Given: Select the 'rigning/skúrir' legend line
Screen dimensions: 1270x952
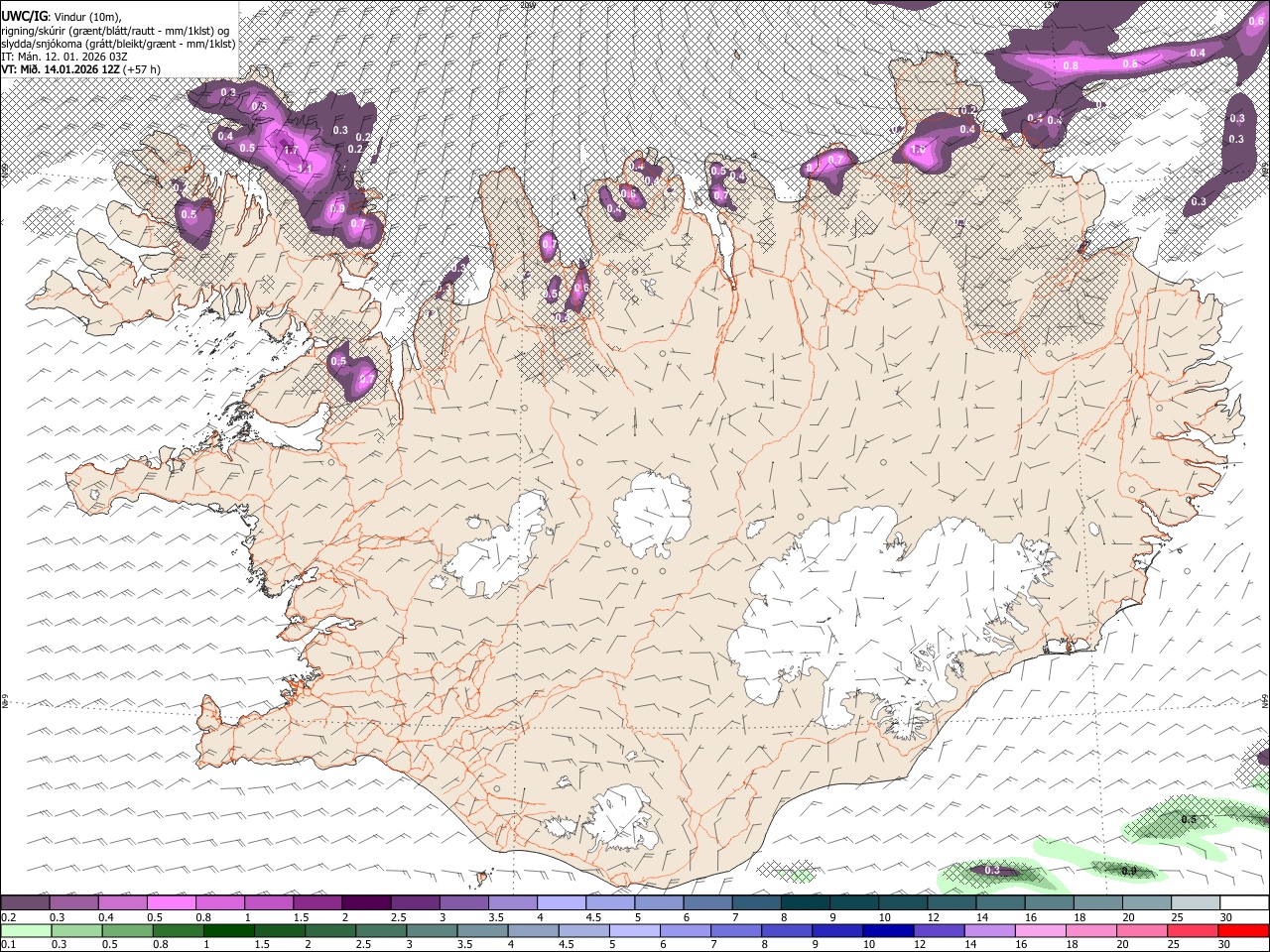Looking at the screenshot, I should click(x=116, y=31).
